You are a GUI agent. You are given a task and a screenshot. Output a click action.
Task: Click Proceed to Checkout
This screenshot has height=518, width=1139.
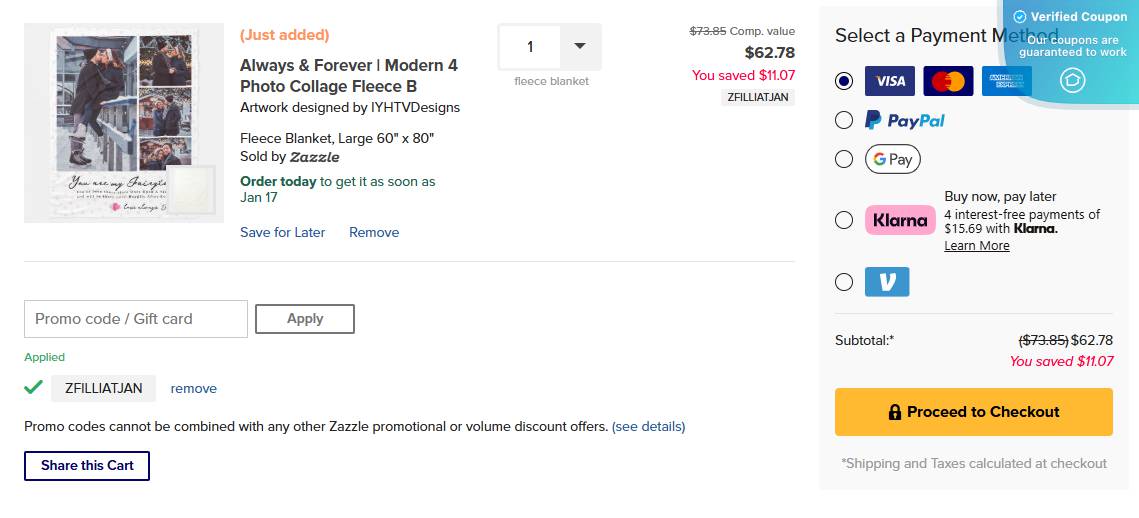[973, 412]
